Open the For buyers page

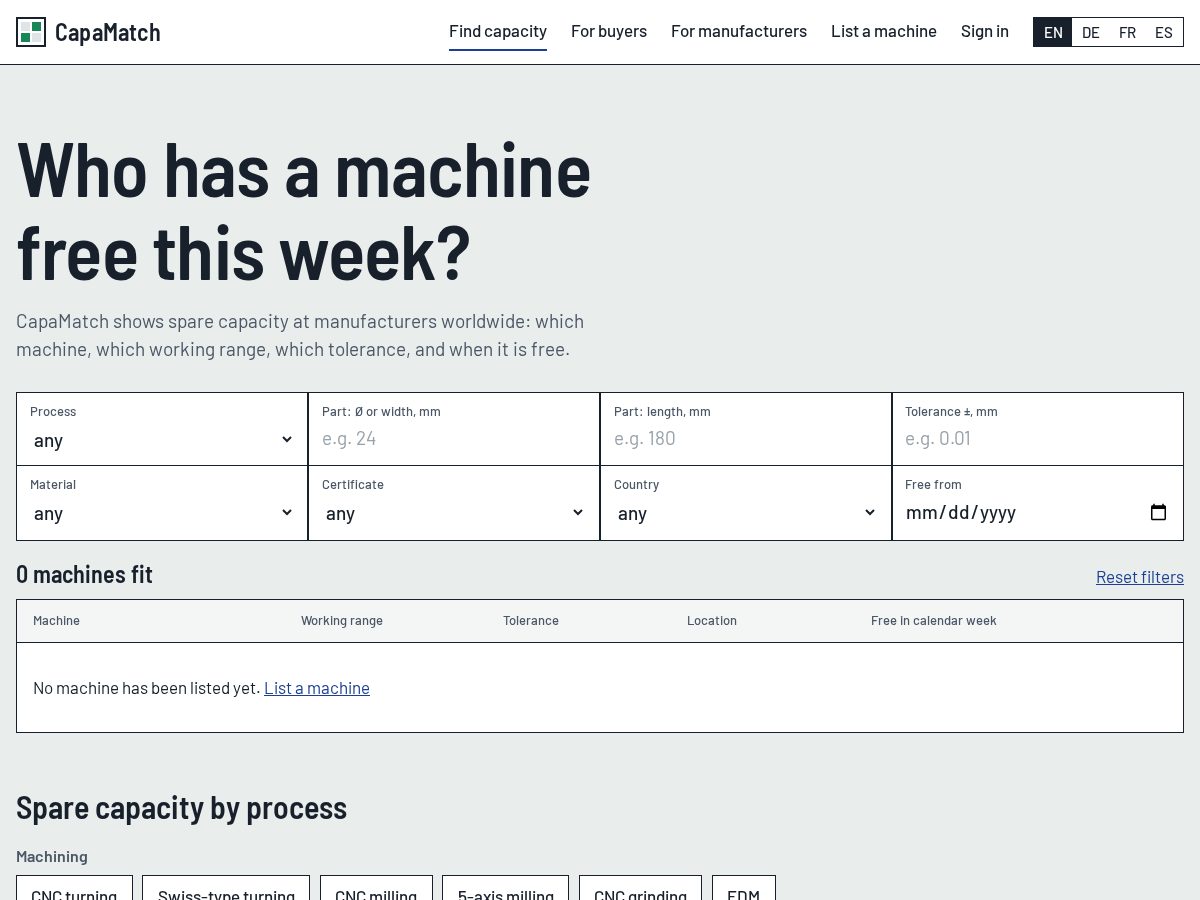pyautogui.click(x=609, y=31)
